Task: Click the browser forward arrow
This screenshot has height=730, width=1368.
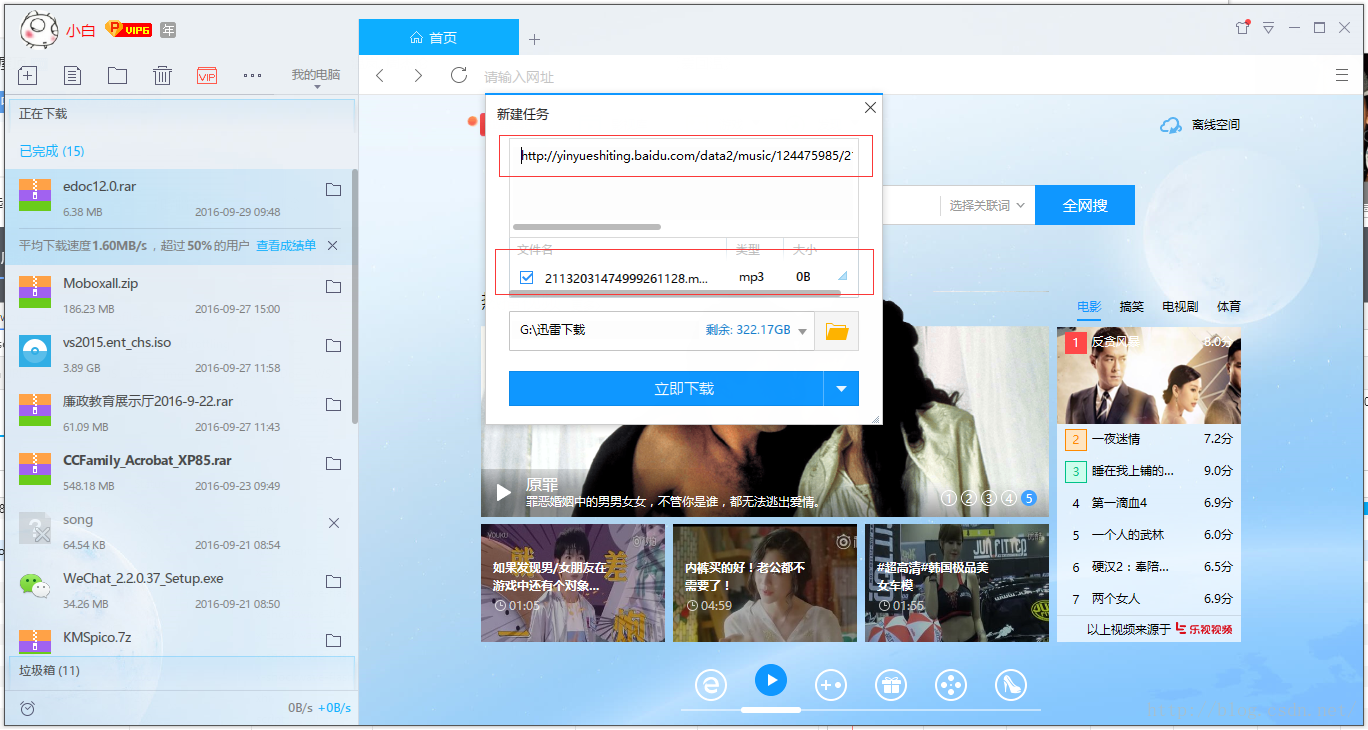Action: (418, 76)
